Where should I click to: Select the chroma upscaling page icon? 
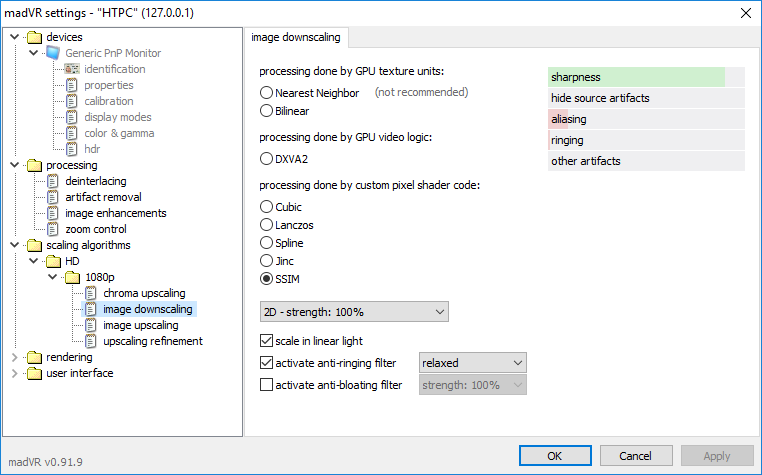[x=90, y=293]
